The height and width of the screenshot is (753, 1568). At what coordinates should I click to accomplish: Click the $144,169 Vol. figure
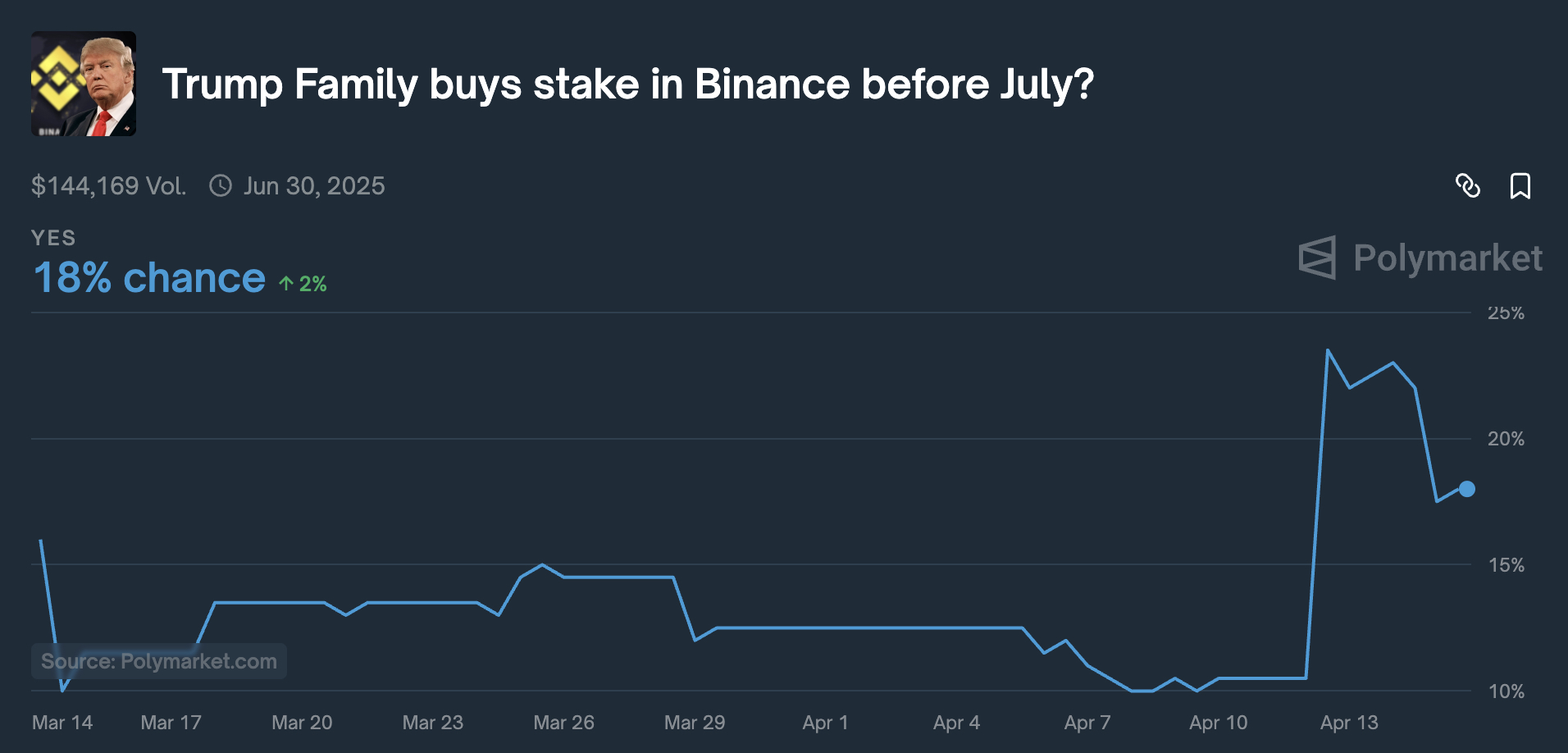108,186
